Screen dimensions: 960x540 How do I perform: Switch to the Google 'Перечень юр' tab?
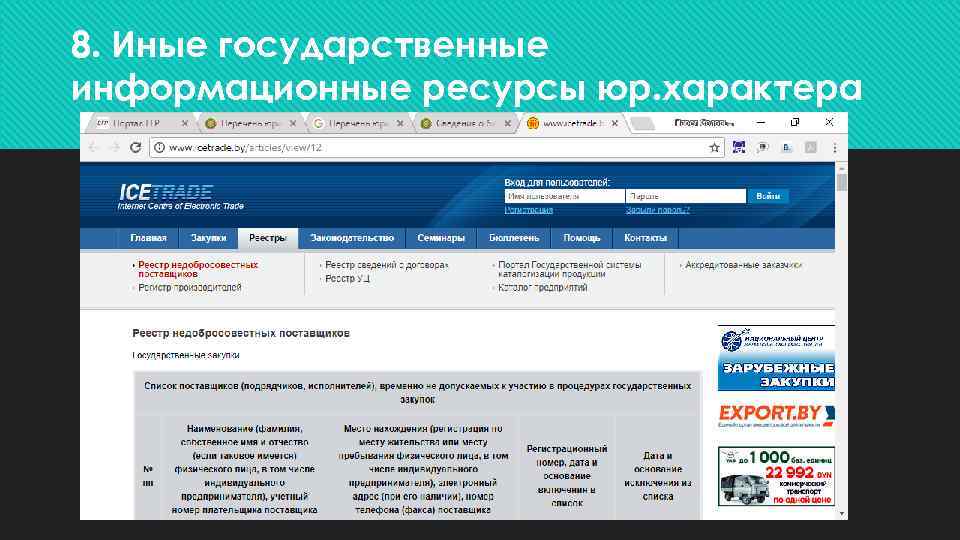tap(357, 123)
